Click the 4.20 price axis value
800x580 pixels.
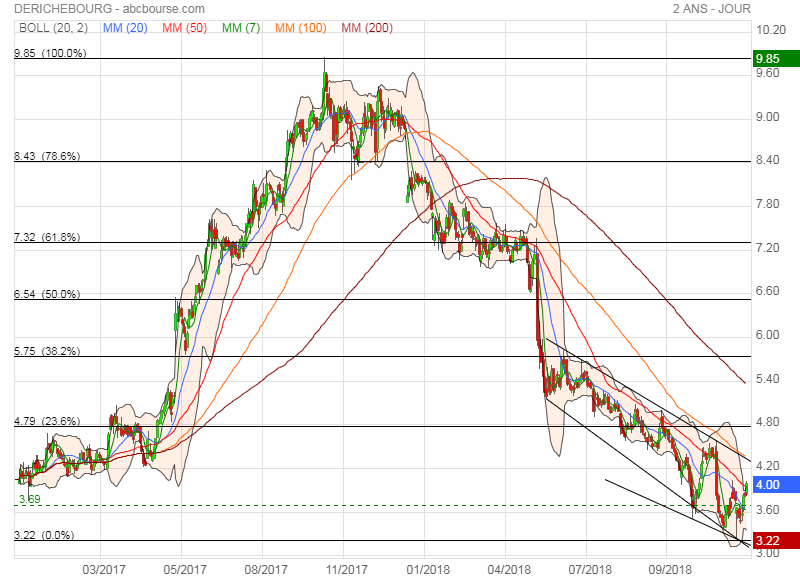click(x=768, y=465)
